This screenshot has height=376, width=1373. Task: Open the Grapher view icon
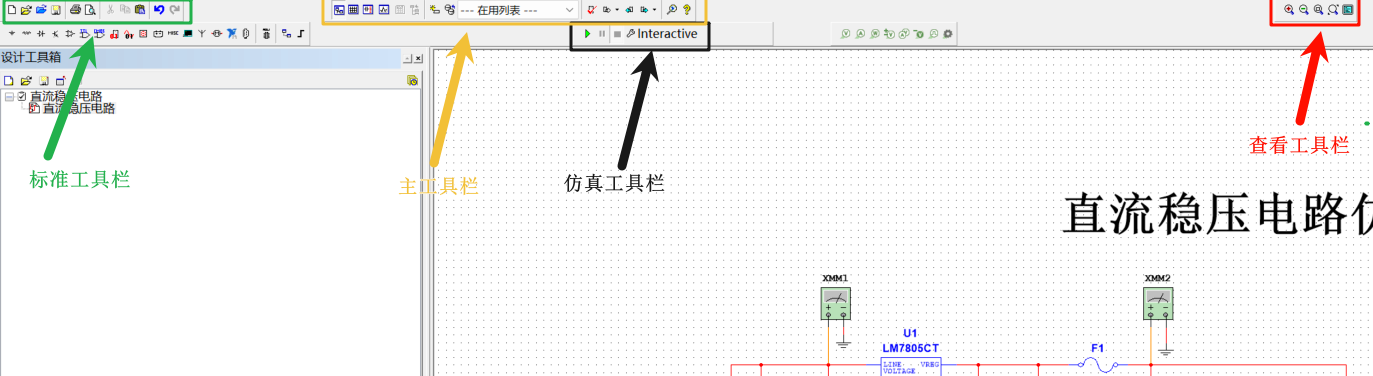coord(383,9)
